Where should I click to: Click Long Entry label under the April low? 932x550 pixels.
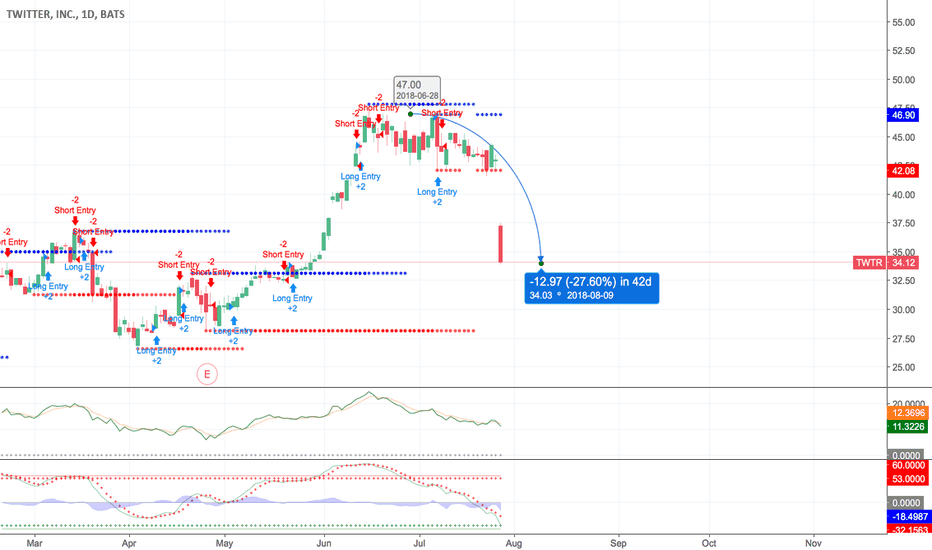pyautogui.click(x=156, y=351)
